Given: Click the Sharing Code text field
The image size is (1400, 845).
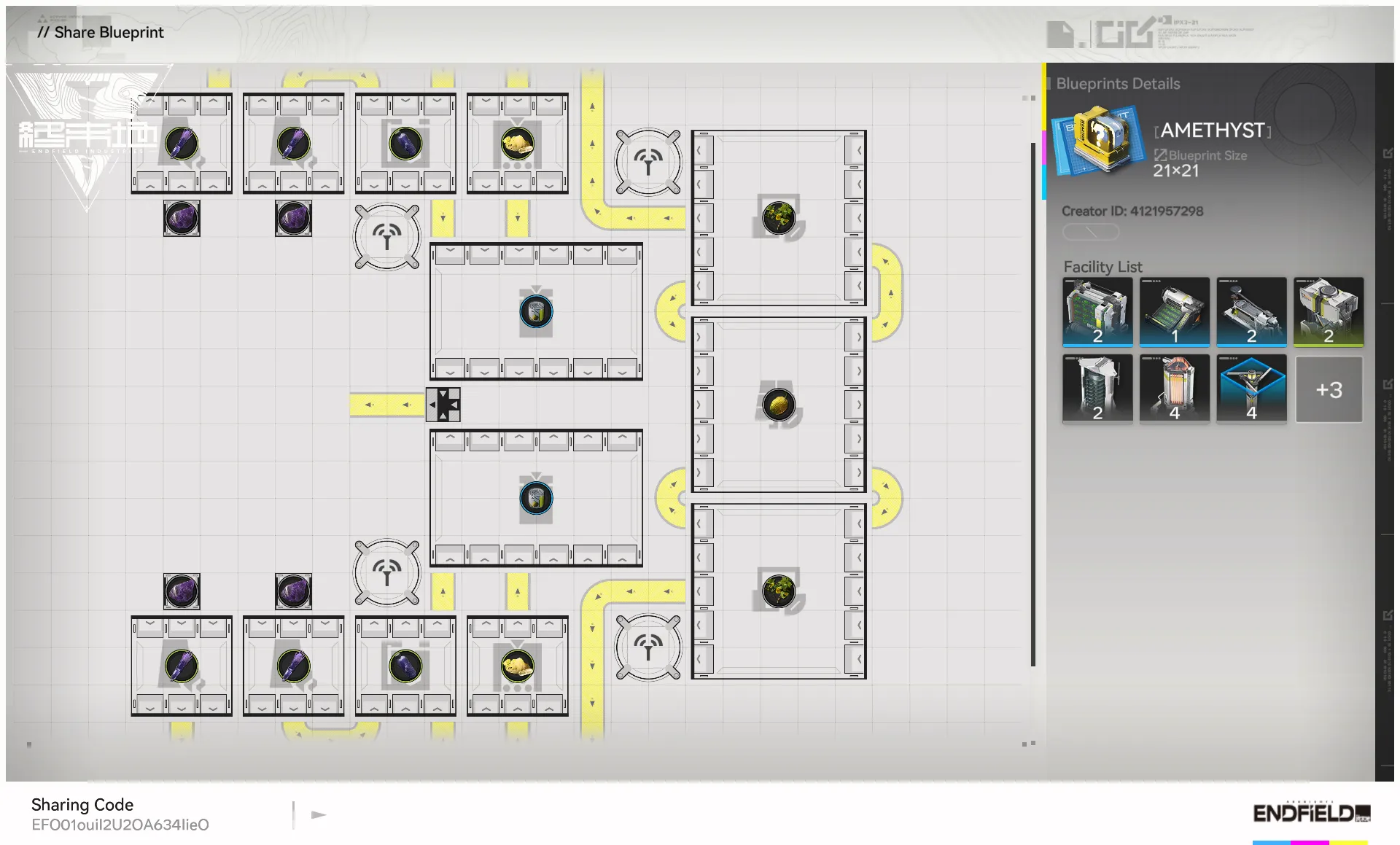Looking at the screenshot, I should [x=120, y=825].
